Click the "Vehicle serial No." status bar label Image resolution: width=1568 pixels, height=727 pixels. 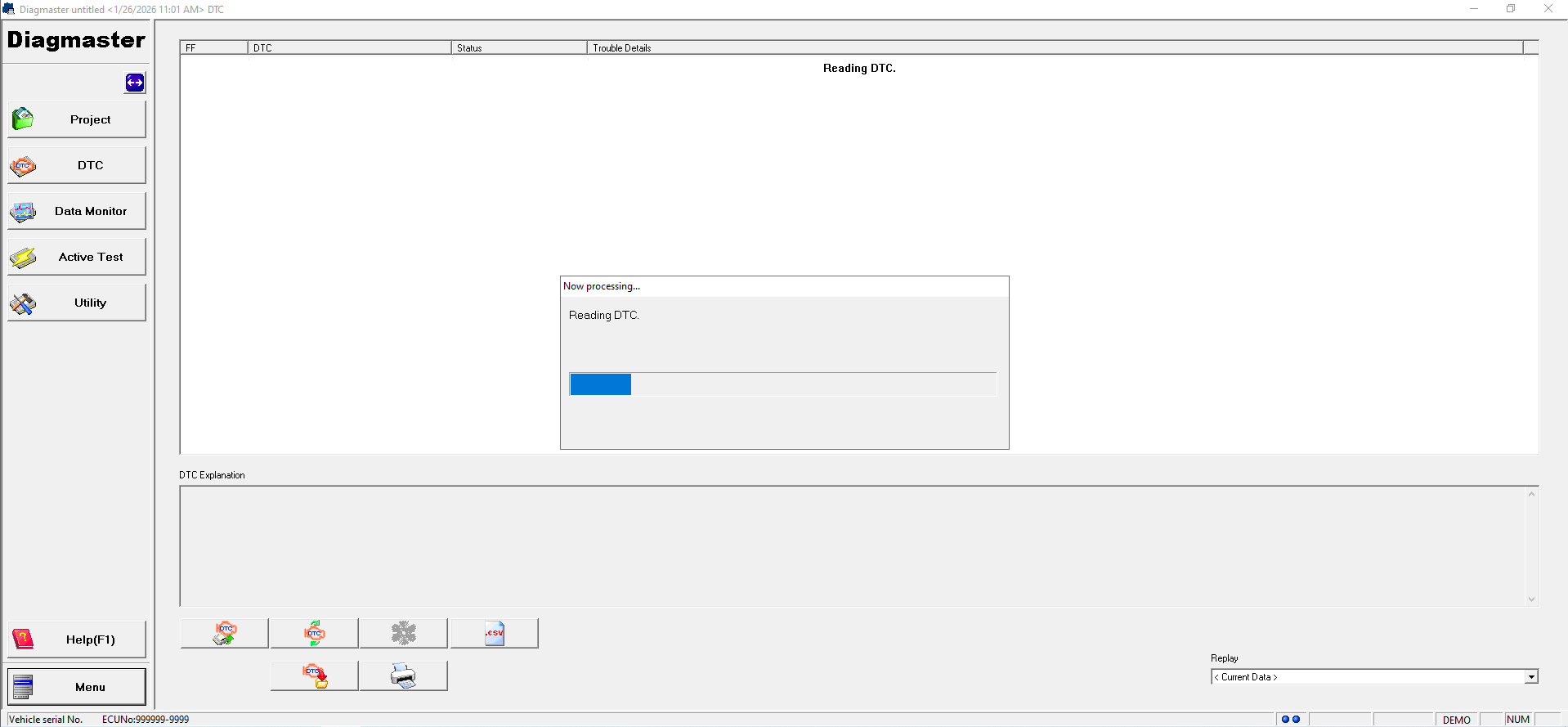46,720
